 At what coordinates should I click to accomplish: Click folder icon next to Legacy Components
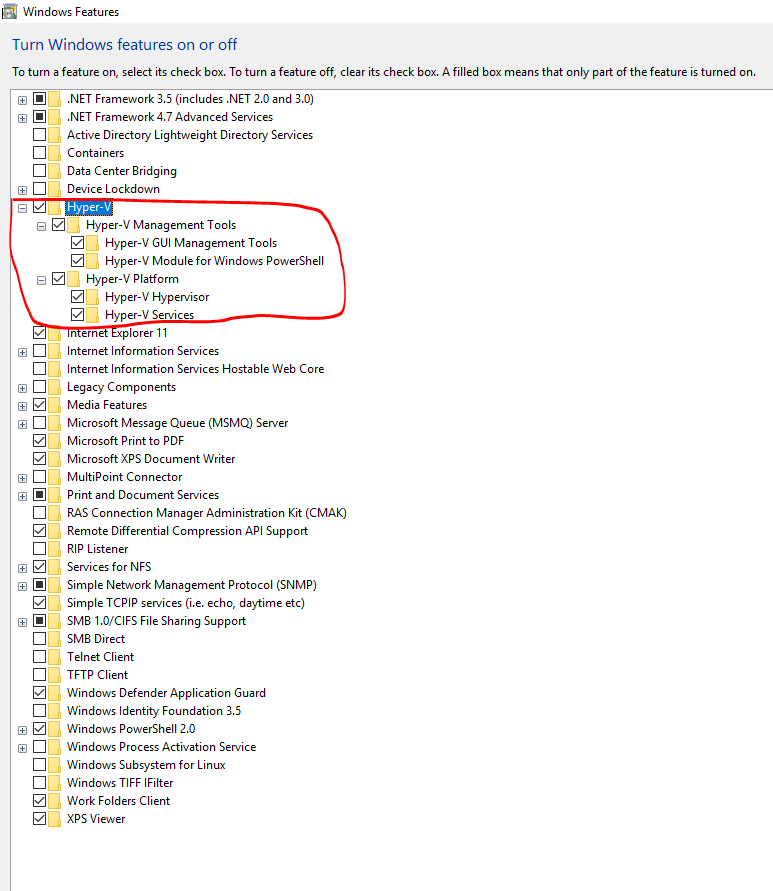[55, 387]
